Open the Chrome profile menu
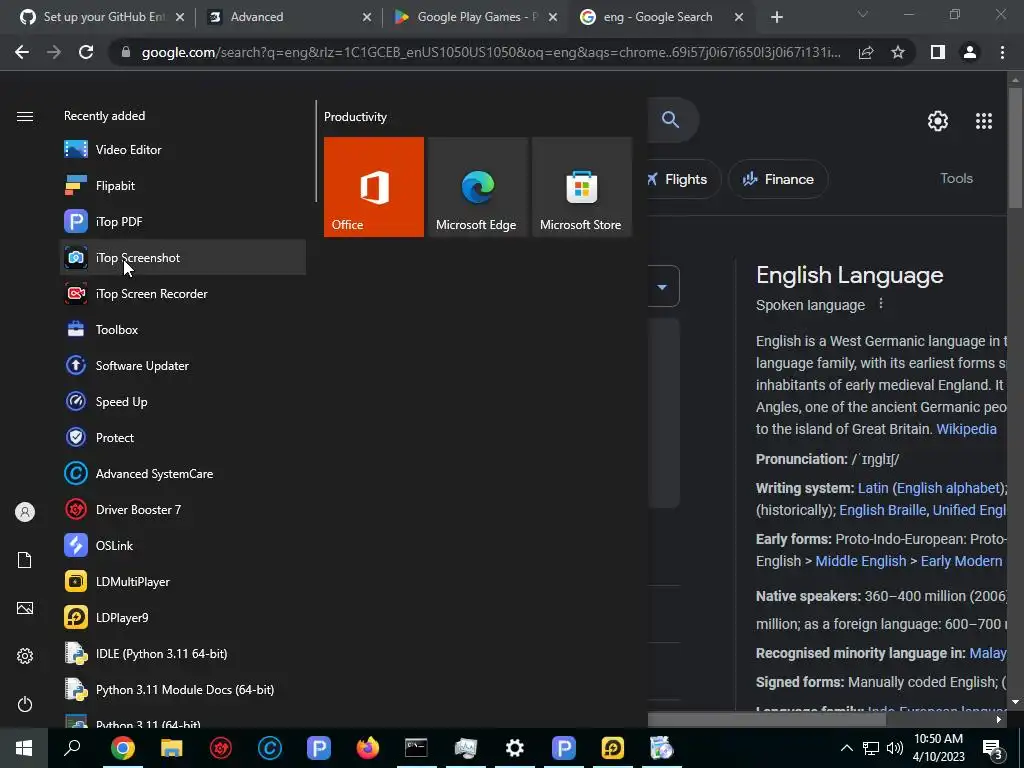Screen dimensions: 1024x768 coord(970,52)
